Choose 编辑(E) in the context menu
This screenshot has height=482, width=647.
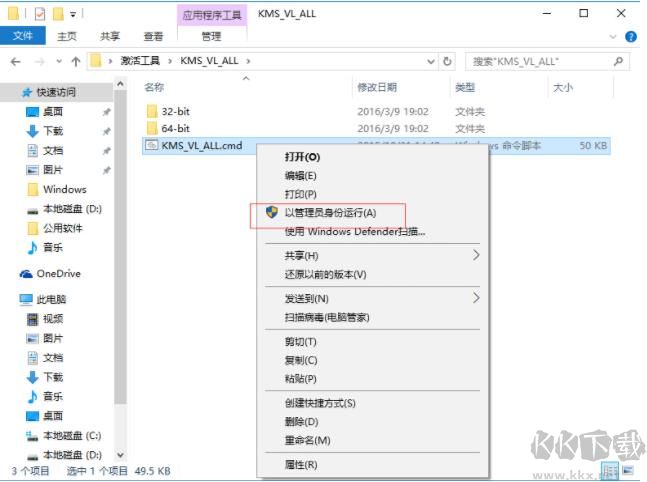[x=300, y=176]
